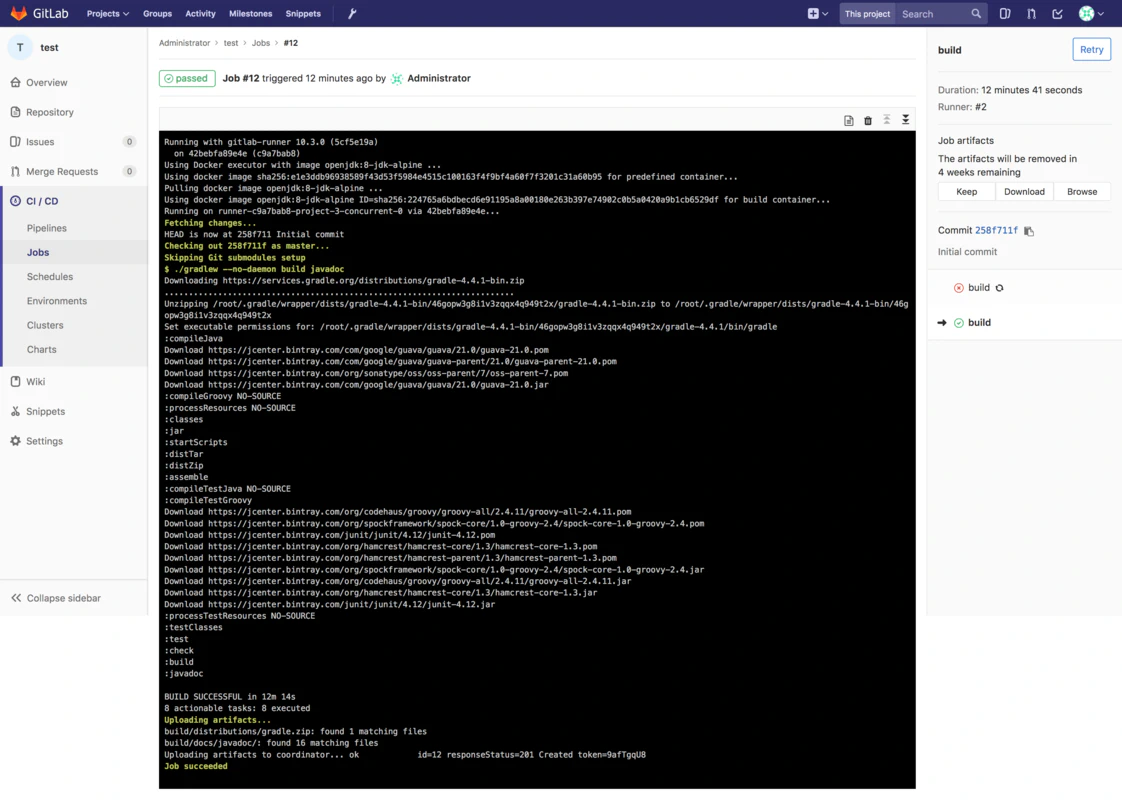Open the Todos icon in top bar
This screenshot has height=800, width=1122.
pos(1058,14)
